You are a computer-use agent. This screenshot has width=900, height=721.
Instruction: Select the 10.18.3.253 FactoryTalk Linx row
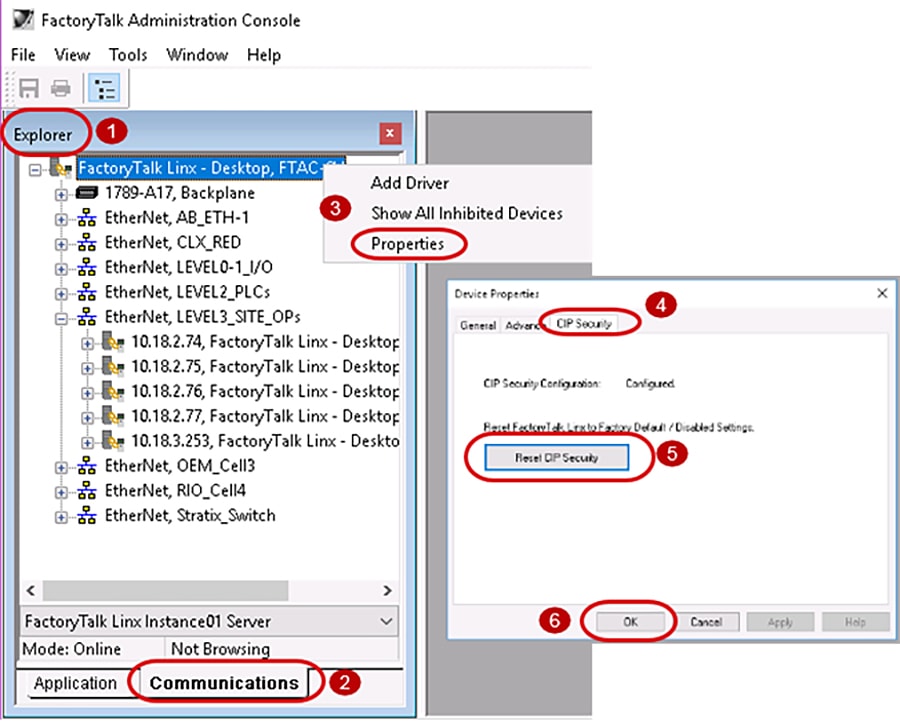pos(265,441)
